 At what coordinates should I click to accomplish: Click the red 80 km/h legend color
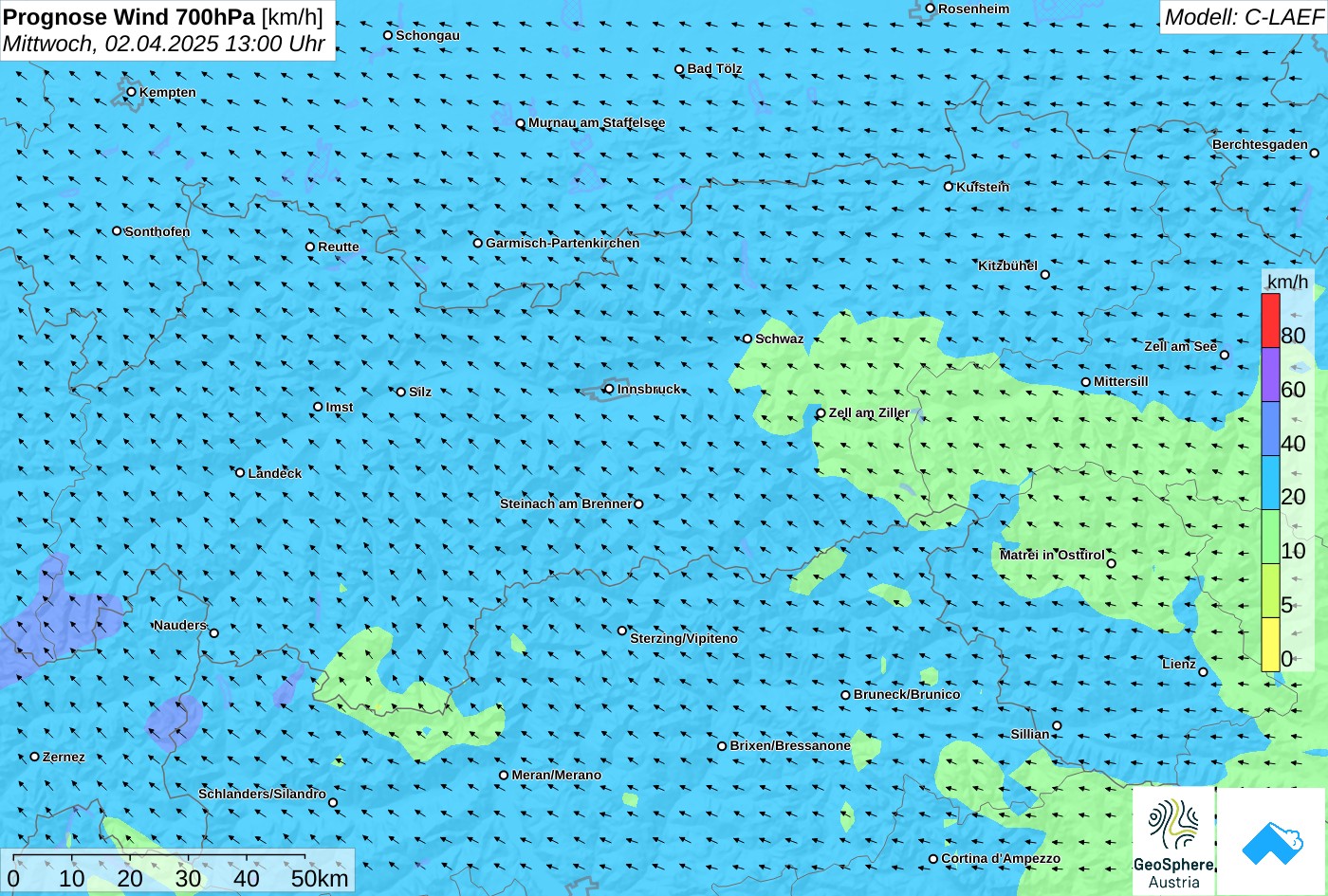pos(1270,320)
